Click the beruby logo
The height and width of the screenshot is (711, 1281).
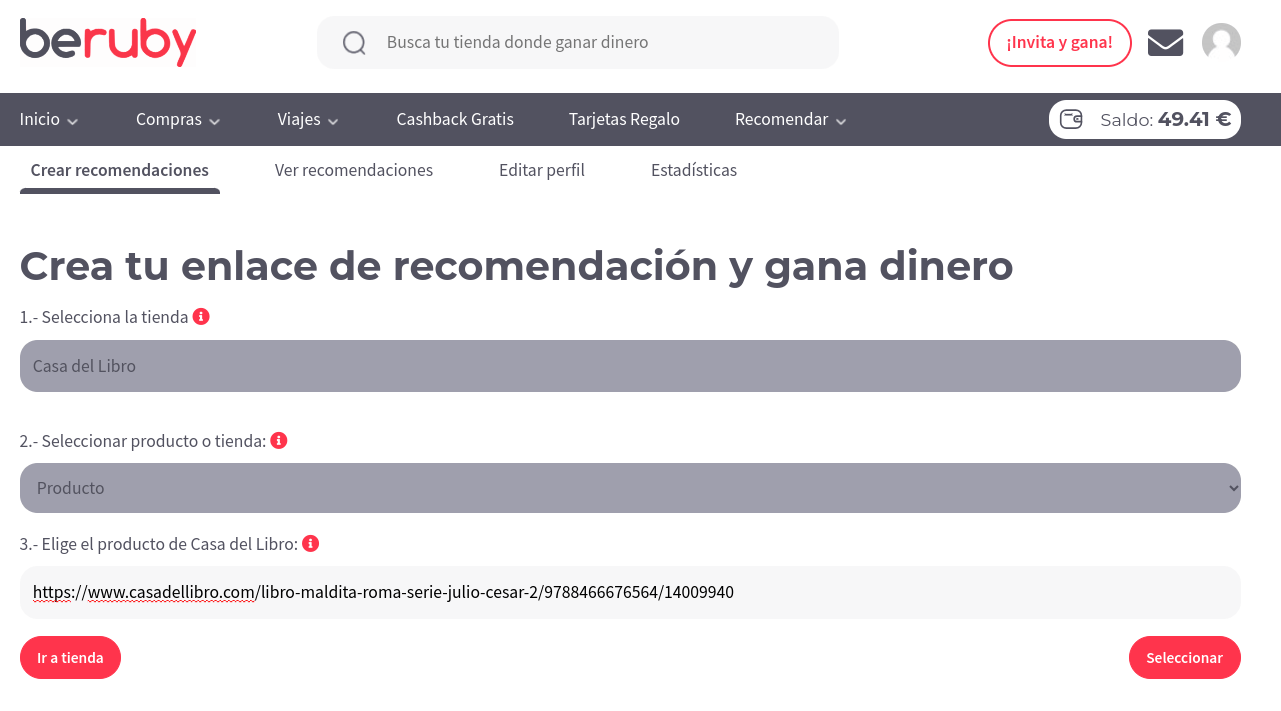click(108, 42)
